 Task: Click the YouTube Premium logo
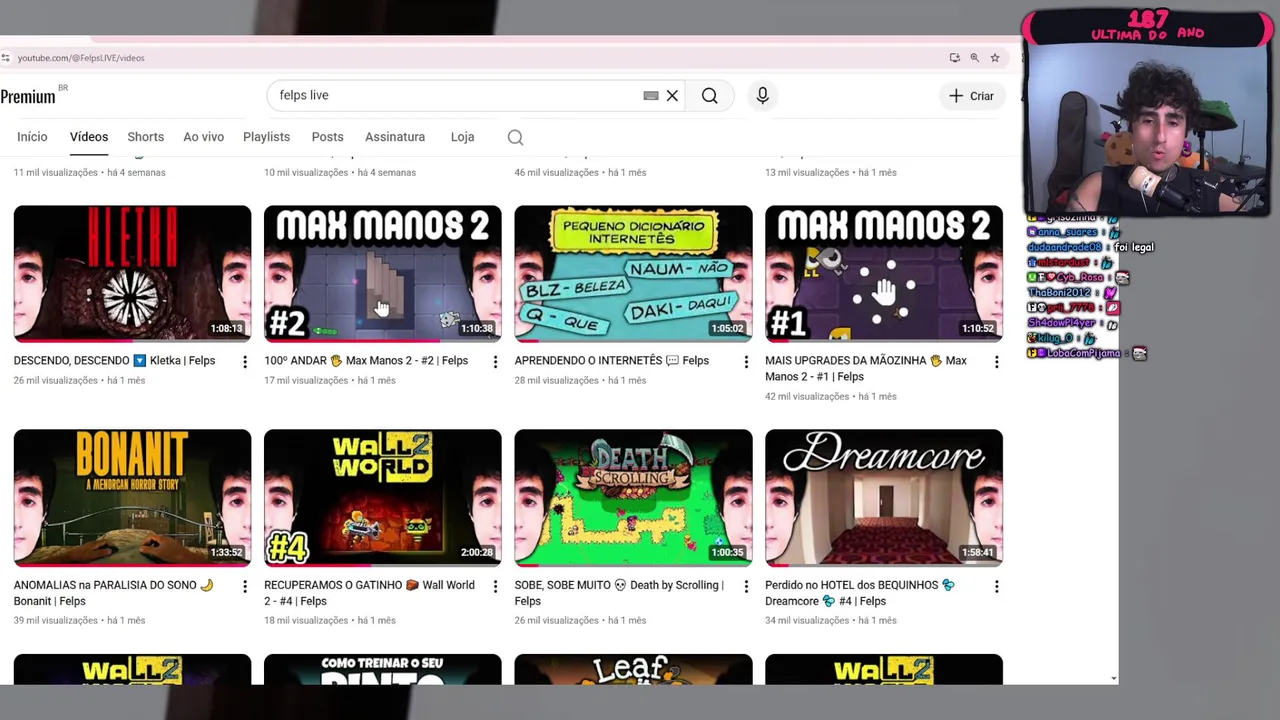28,96
